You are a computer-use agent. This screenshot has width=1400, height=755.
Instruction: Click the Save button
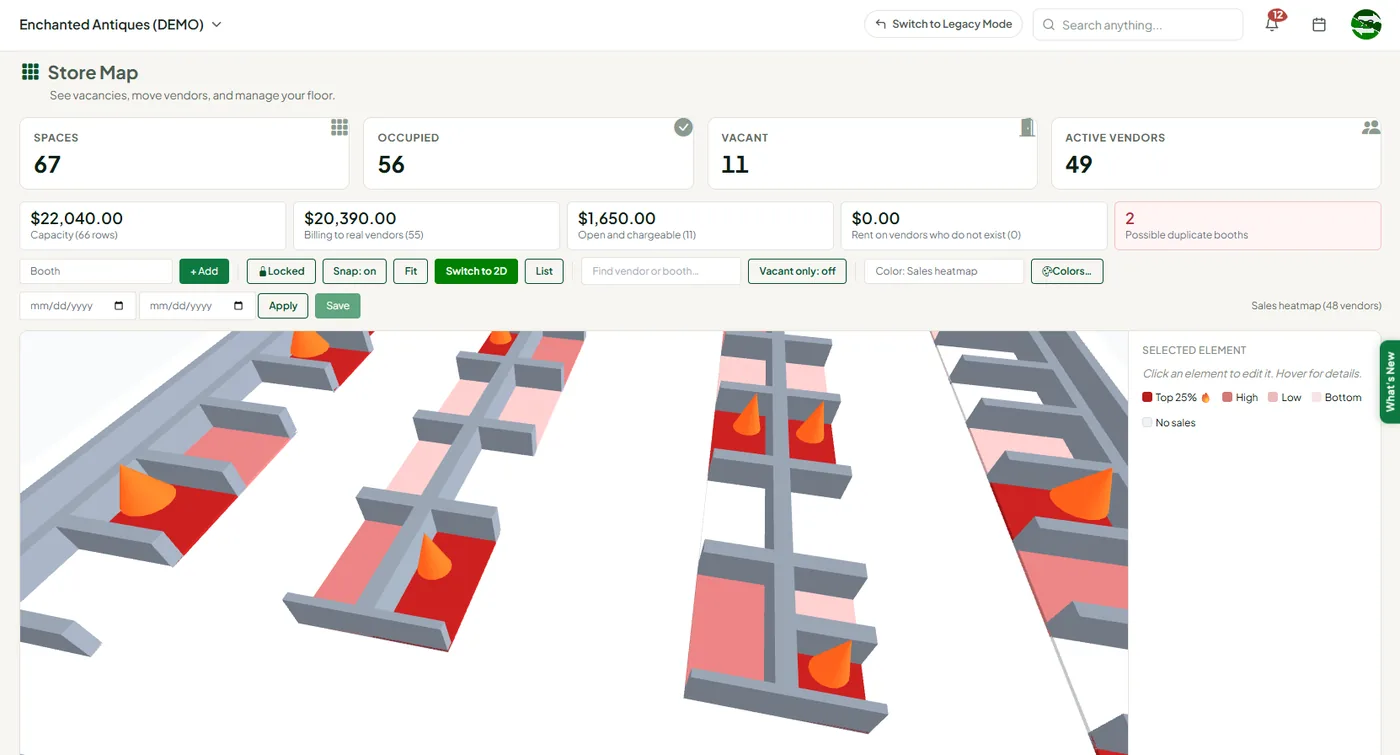point(338,306)
